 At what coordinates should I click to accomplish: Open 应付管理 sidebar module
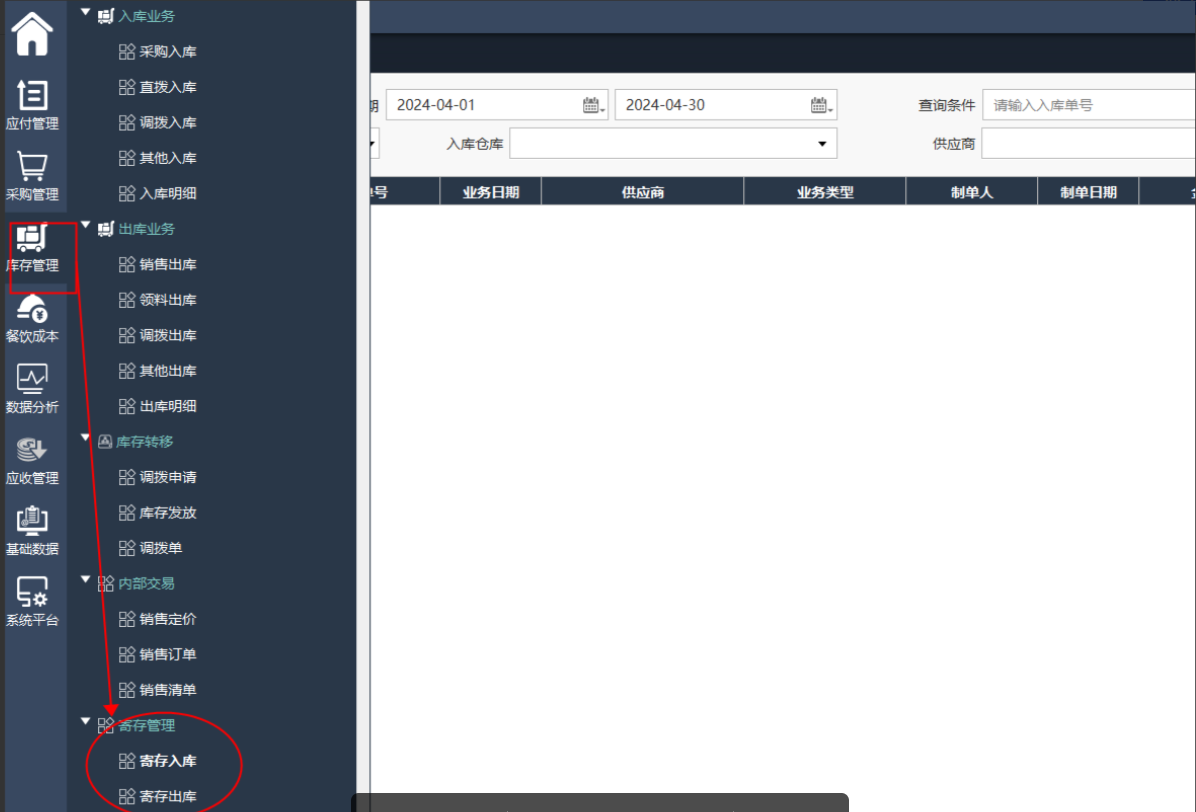pos(32,106)
